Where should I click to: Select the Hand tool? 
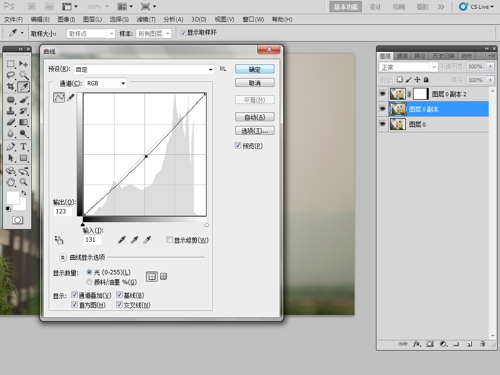(11, 182)
